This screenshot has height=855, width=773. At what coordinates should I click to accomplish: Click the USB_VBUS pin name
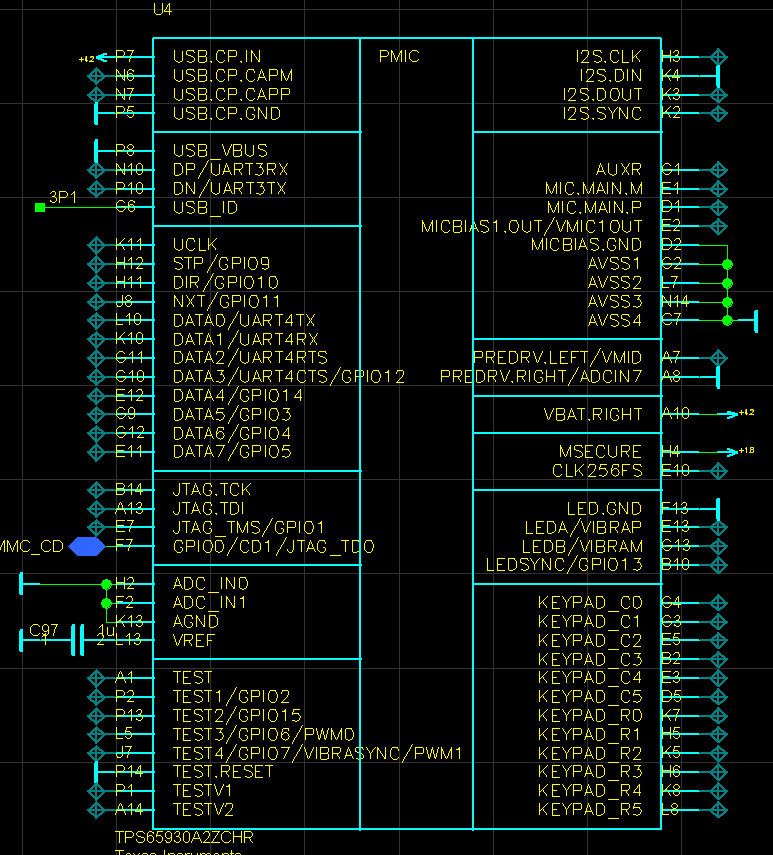tap(220, 150)
